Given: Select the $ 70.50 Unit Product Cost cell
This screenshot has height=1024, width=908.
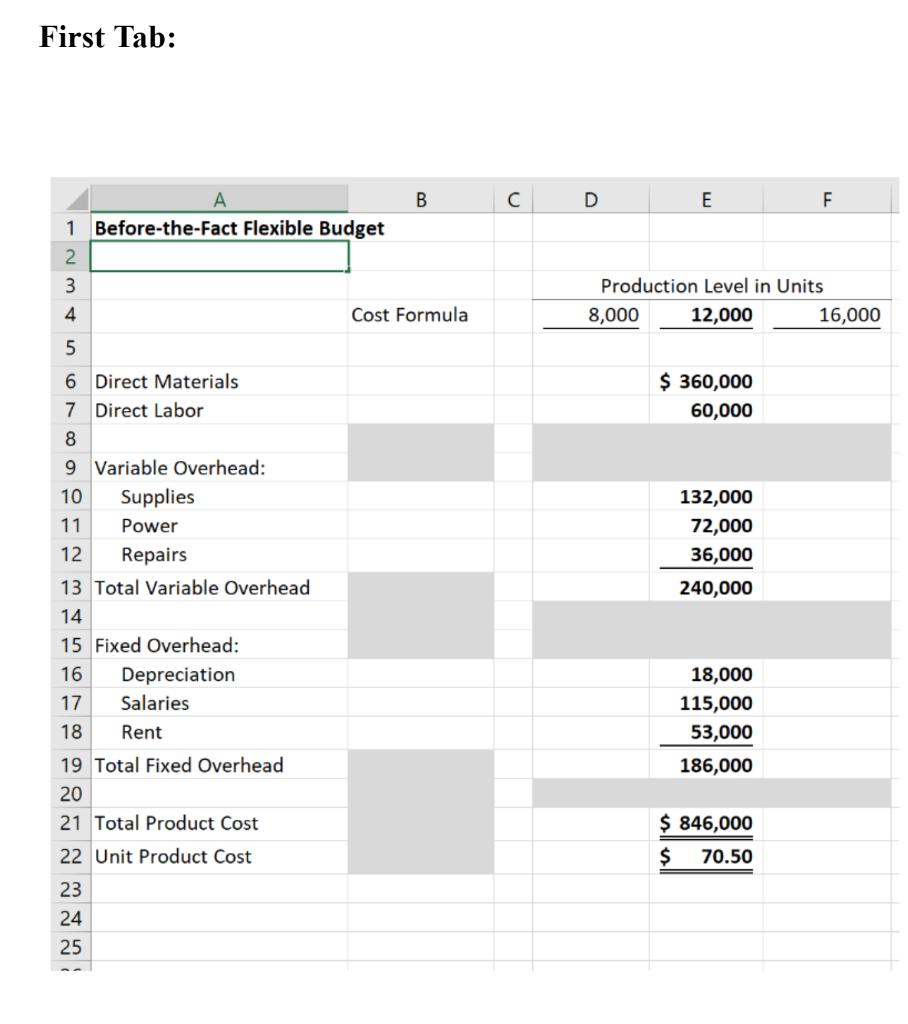Looking at the screenshot, I should coord(706,856).
